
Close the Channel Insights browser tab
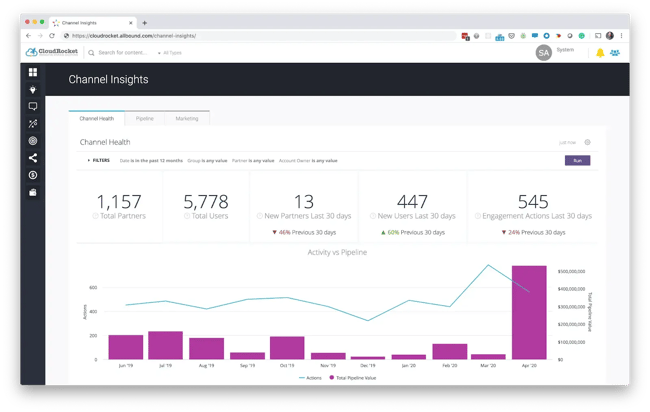(x=131, y=23)
